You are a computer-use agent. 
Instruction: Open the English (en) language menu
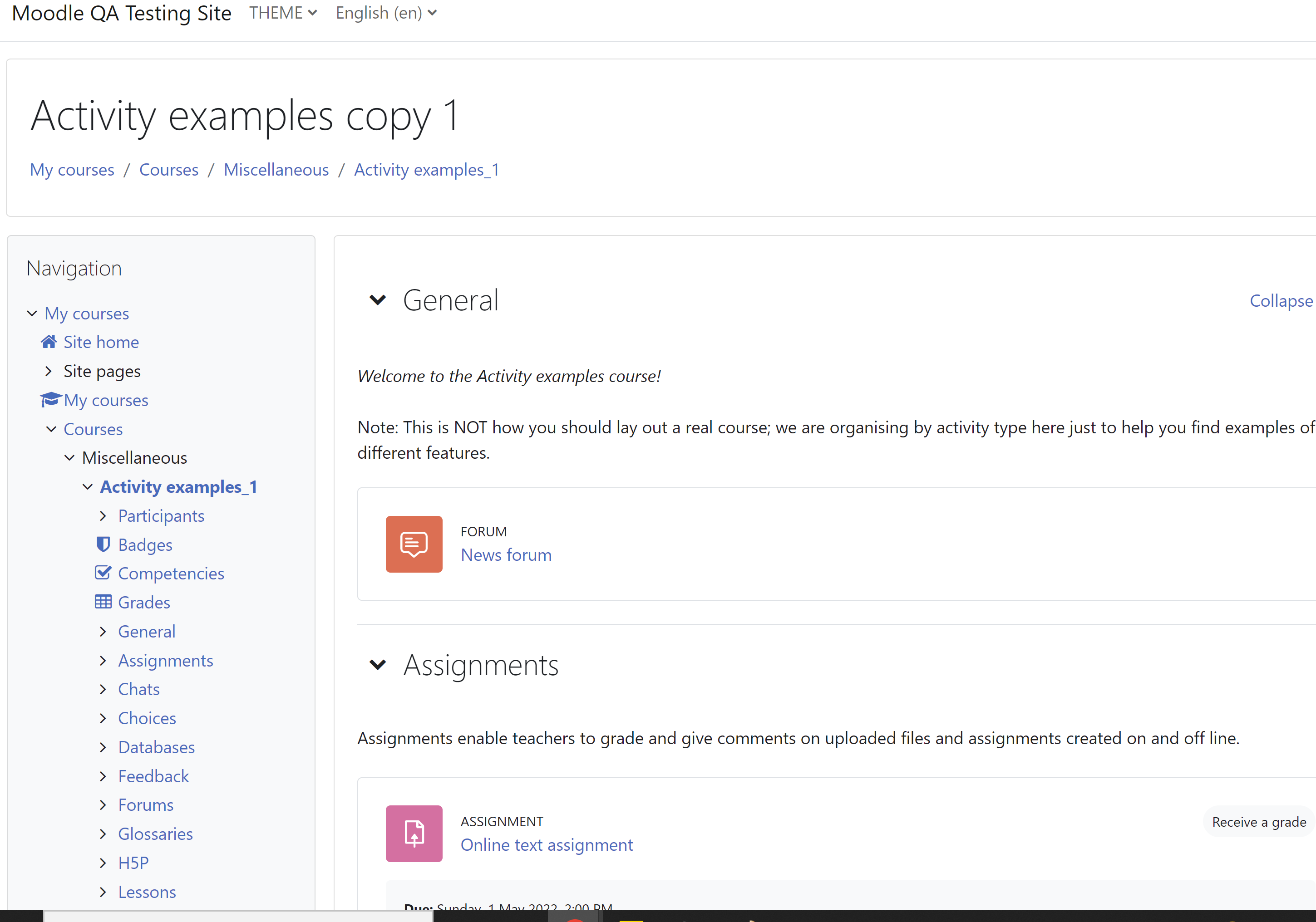click(386, 13)
